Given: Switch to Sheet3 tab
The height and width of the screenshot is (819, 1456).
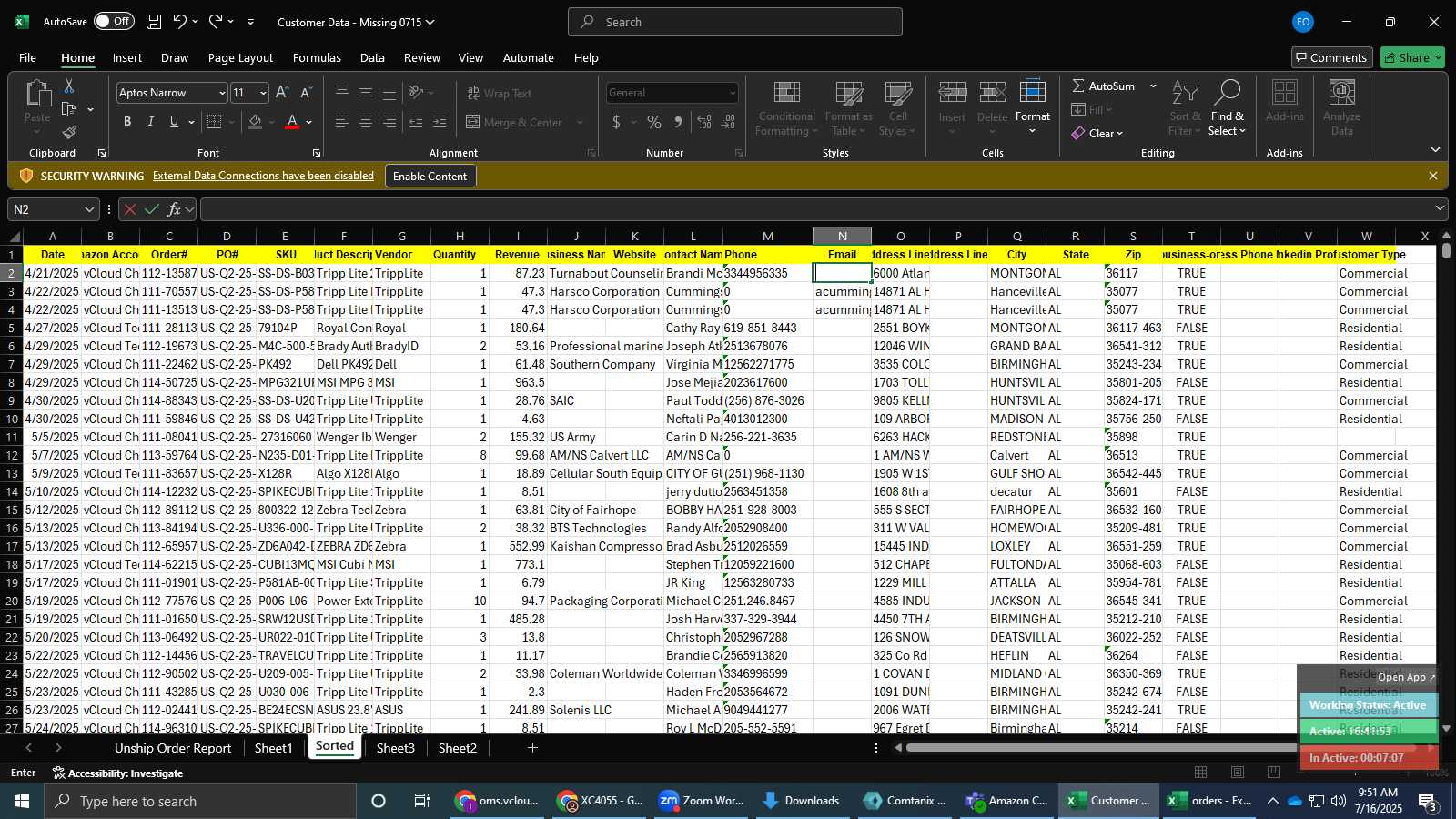Looking at the screenshot, I should (395, 748).
